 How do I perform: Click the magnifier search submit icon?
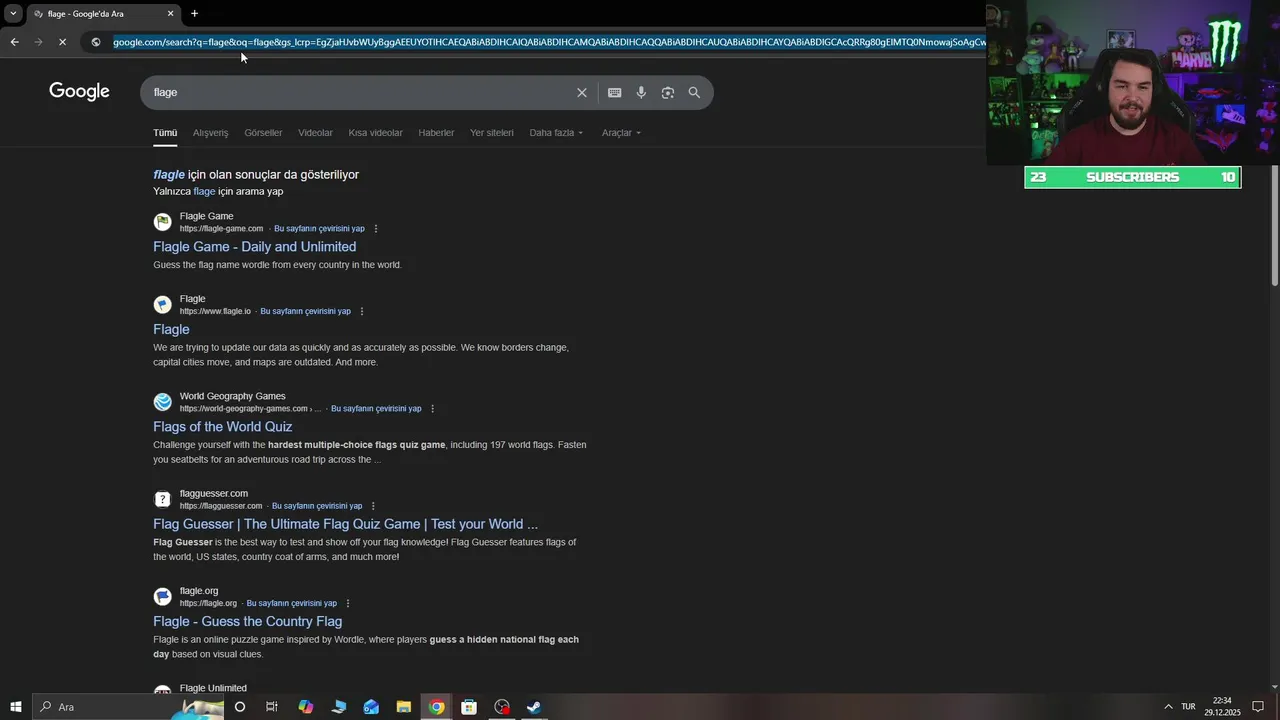pos(694,92)
